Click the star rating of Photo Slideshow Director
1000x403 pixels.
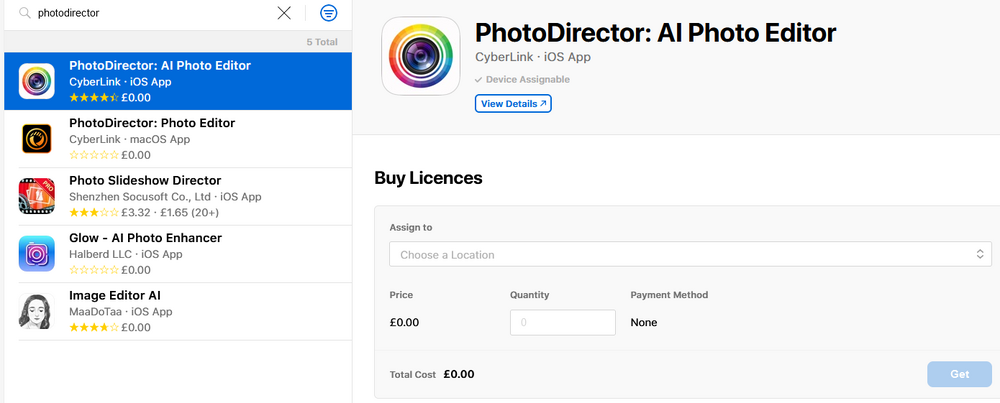click(94, 212)
